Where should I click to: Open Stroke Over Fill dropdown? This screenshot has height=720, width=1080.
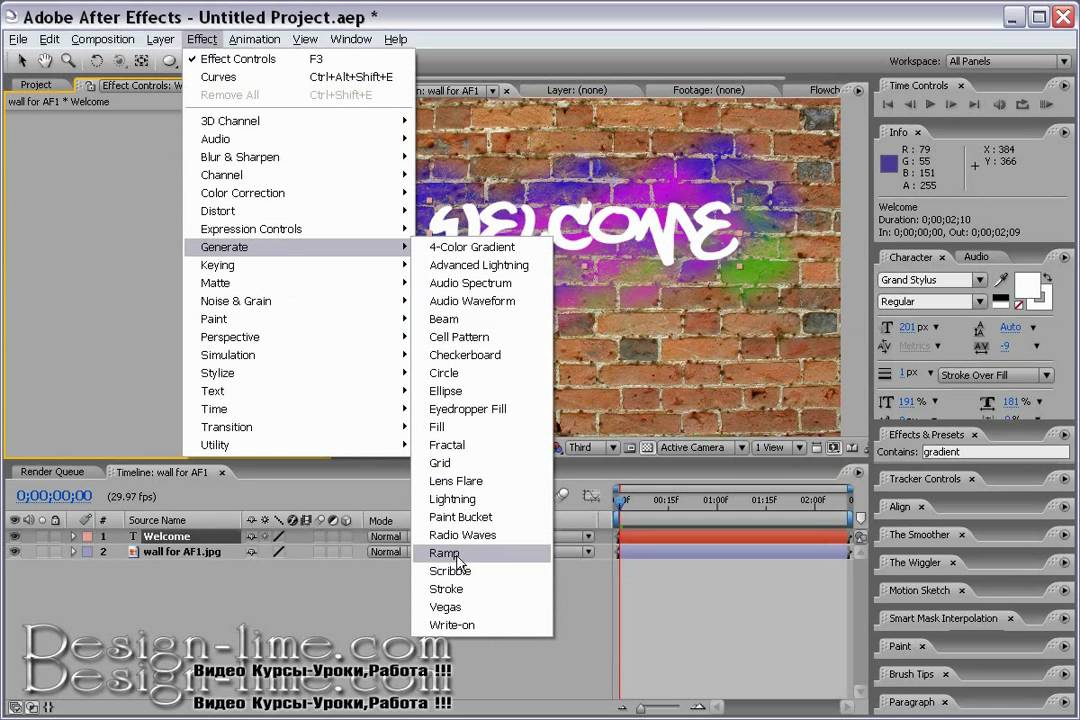point(996,375)
